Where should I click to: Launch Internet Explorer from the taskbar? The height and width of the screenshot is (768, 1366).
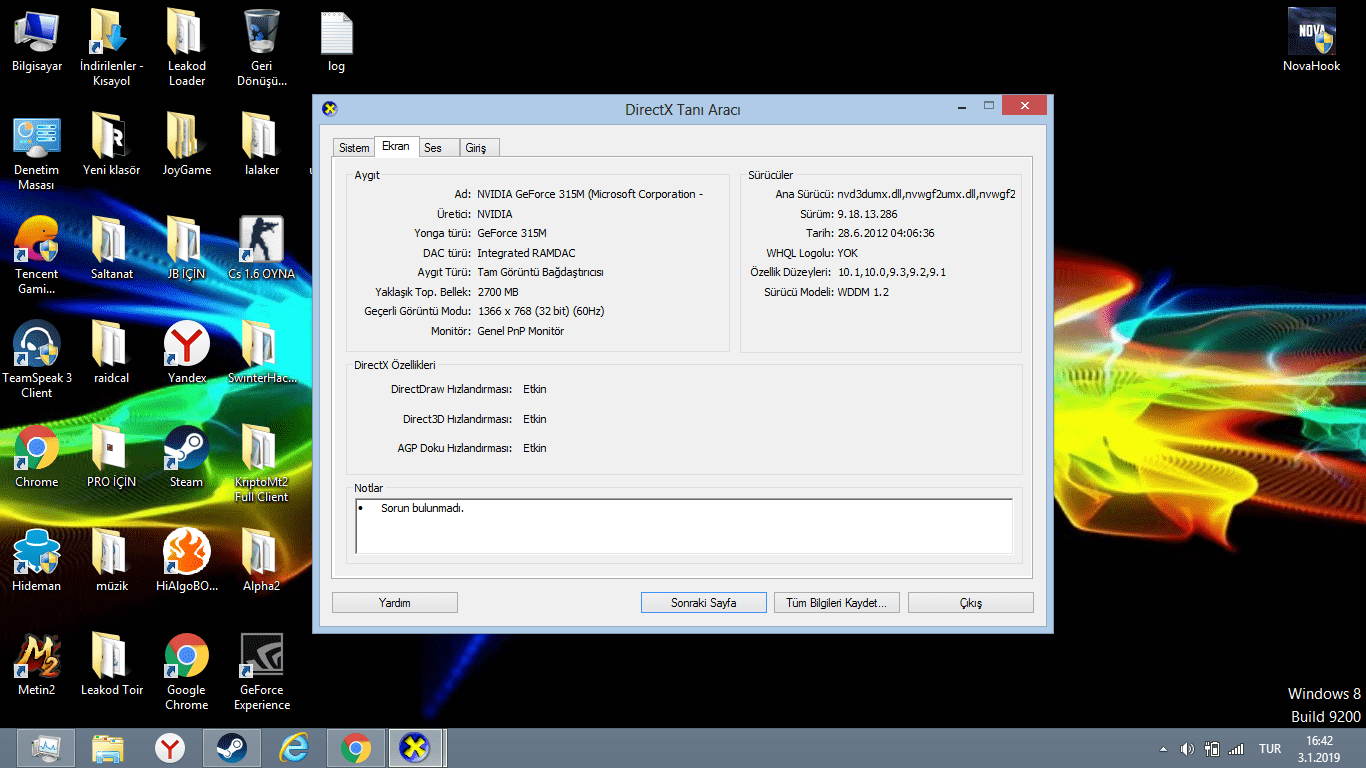294,748
